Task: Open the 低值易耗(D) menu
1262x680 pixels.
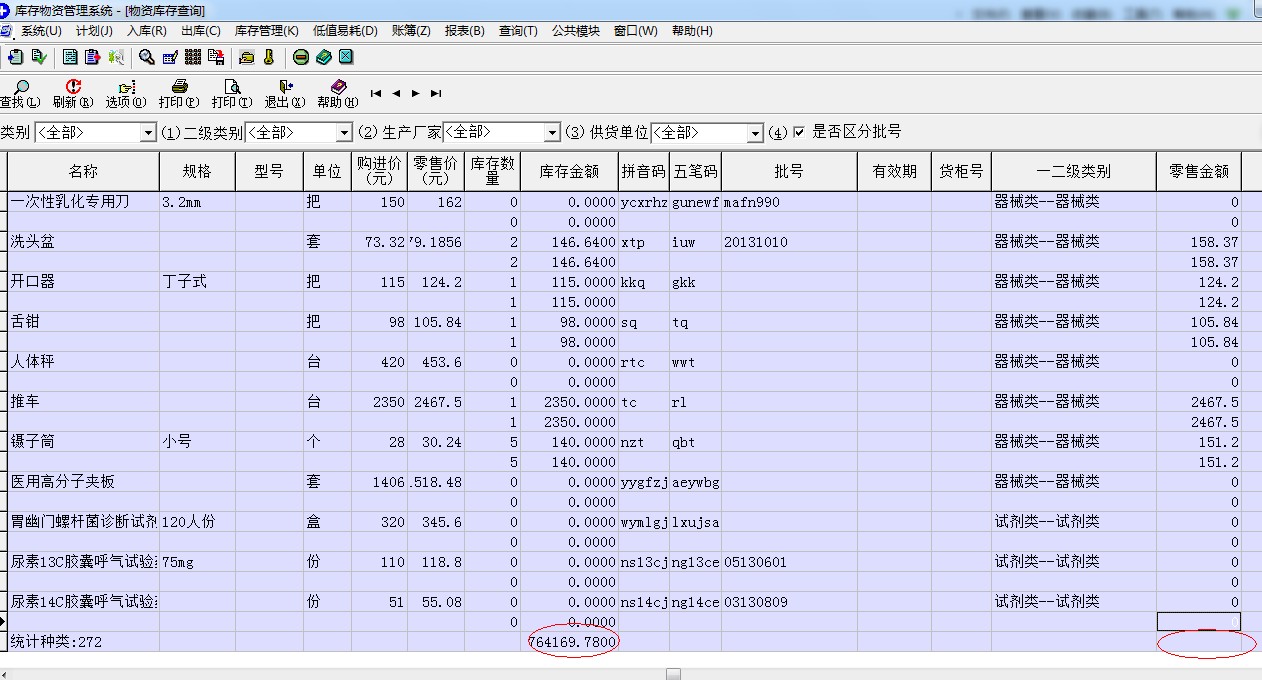Action: (345, 31)
